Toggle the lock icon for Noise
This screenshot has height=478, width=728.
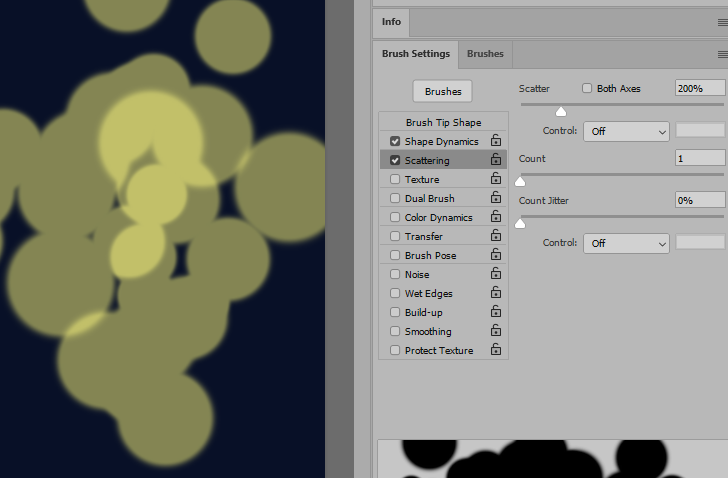496,274
